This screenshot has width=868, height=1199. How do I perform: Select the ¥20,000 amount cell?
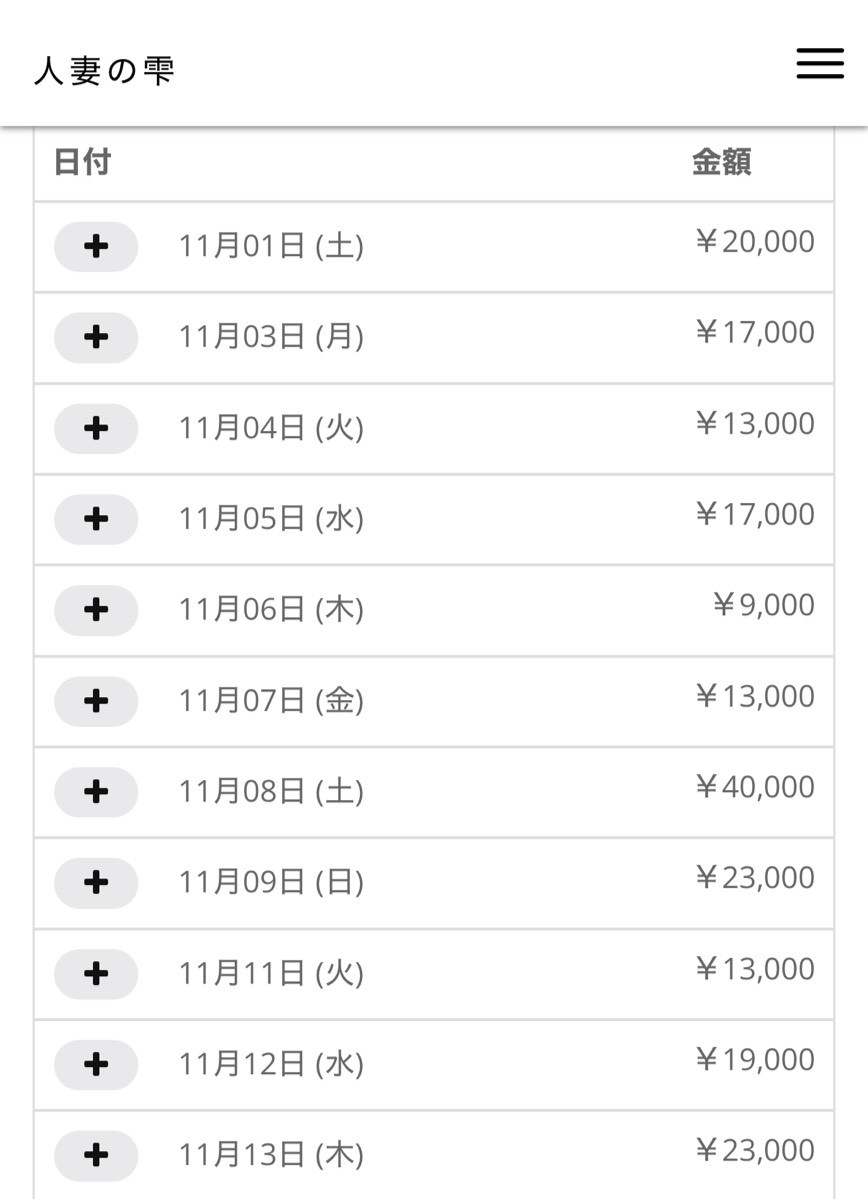pos(754,242)
